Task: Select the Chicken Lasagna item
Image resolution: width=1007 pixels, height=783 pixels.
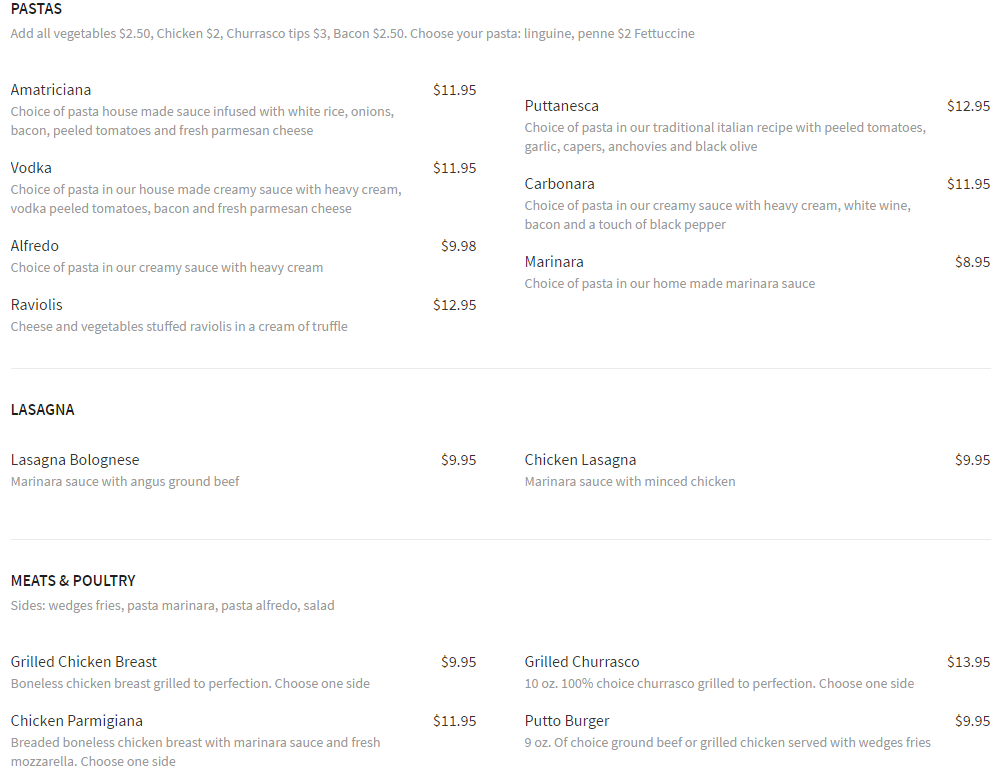Action: [580, 460]
